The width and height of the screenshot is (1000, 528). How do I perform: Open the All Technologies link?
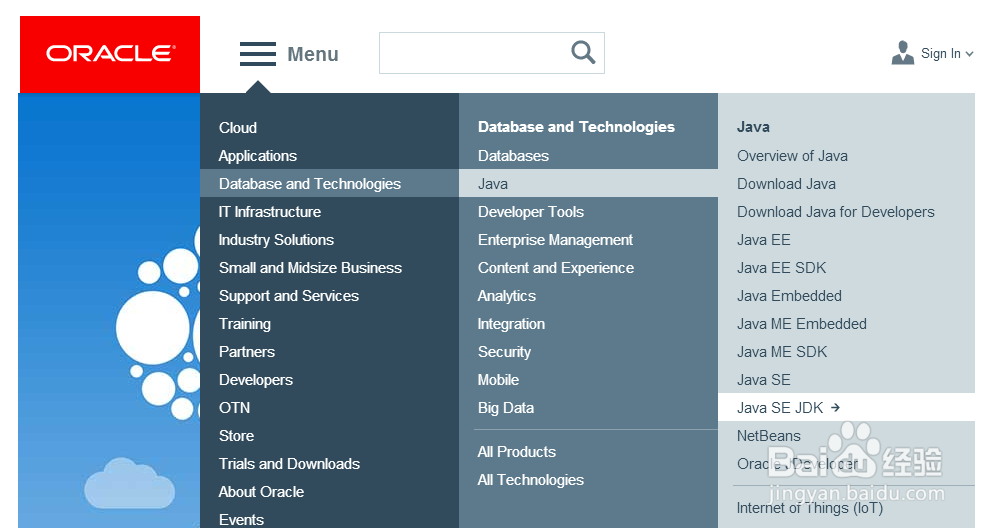click(x=531, y=480)
